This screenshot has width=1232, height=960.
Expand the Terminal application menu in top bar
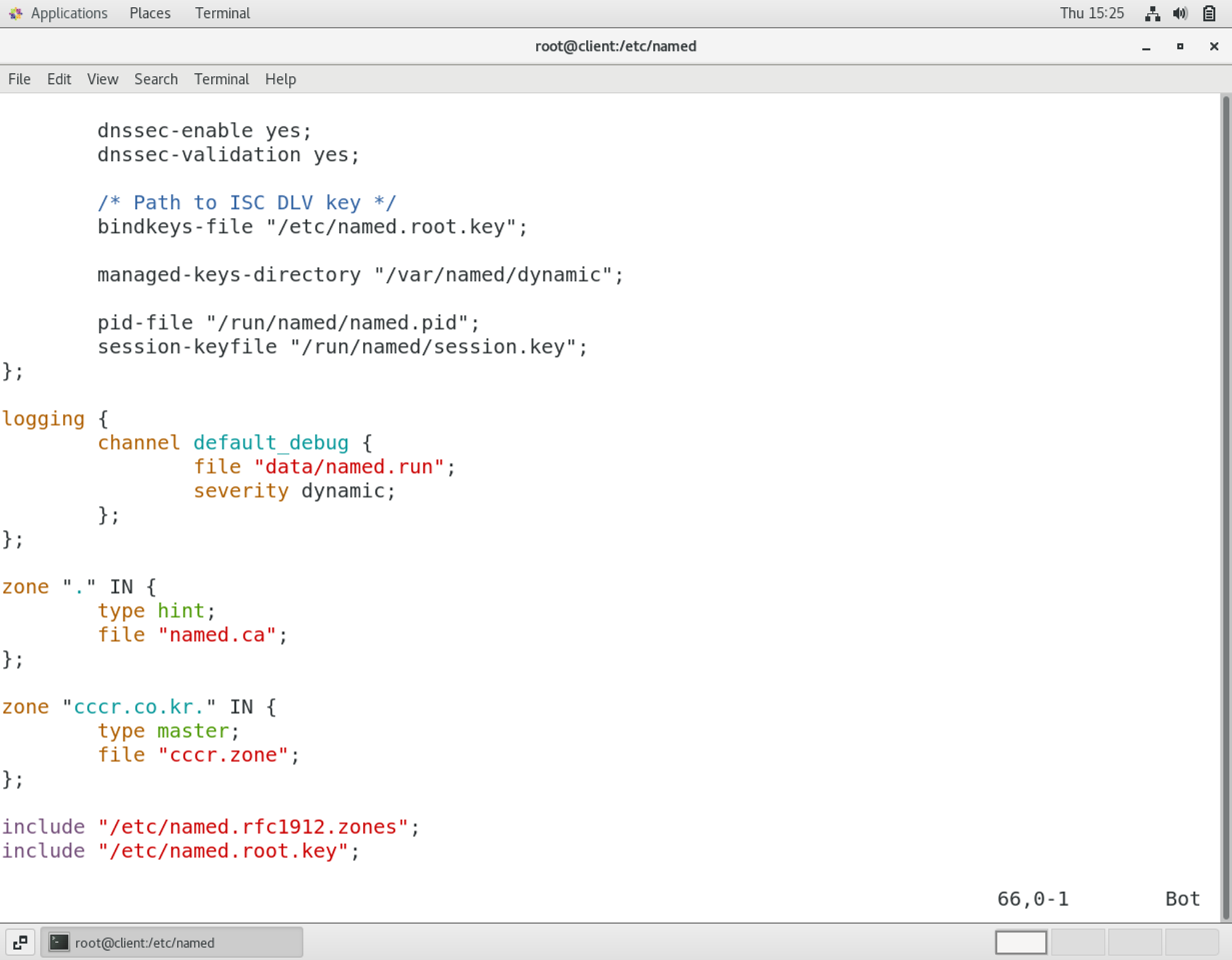222,14
